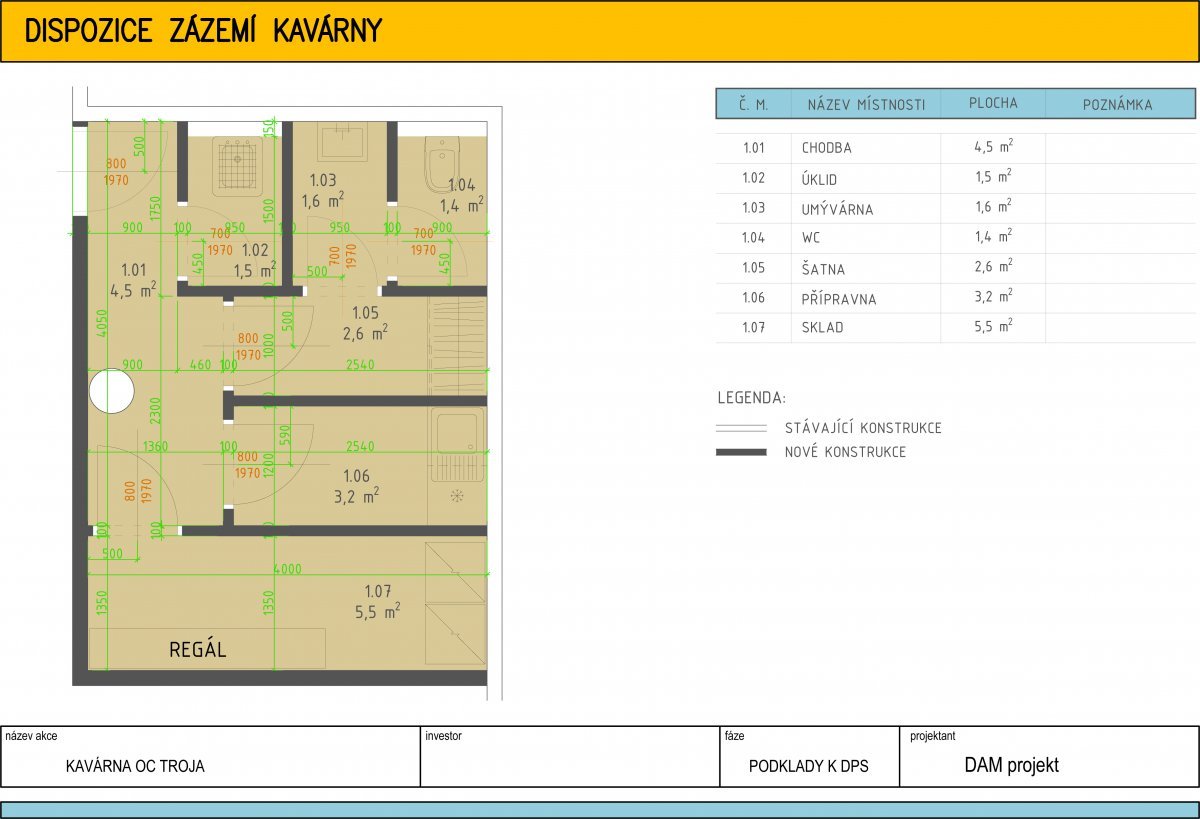This screenshot has width=1200, height=819.
Task: Click the toilet symbol in room 1.04
Action: [x=441, y=165]
